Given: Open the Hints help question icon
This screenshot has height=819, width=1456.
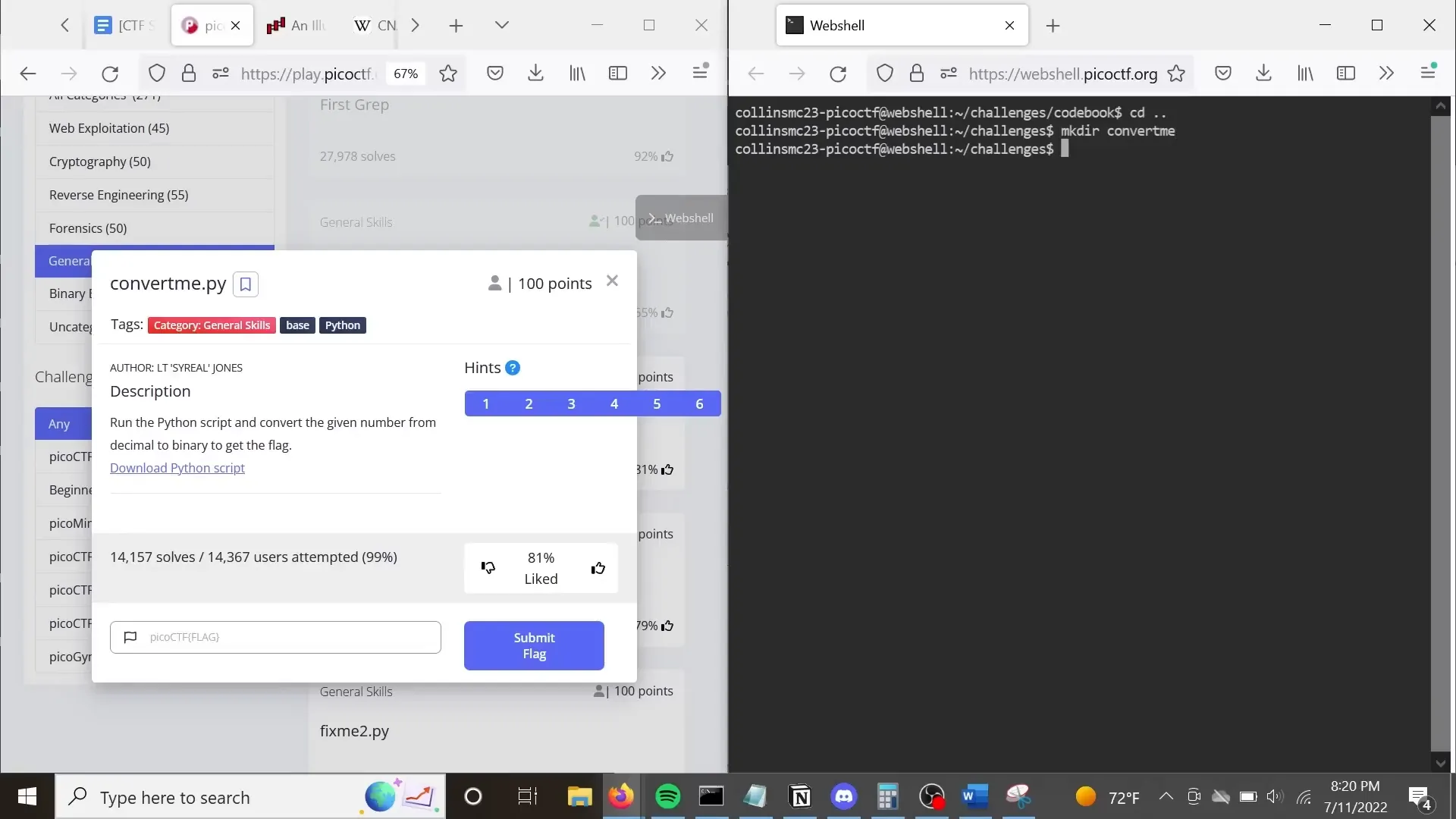Looking at the screenshot, I should (x=513, y=368).
